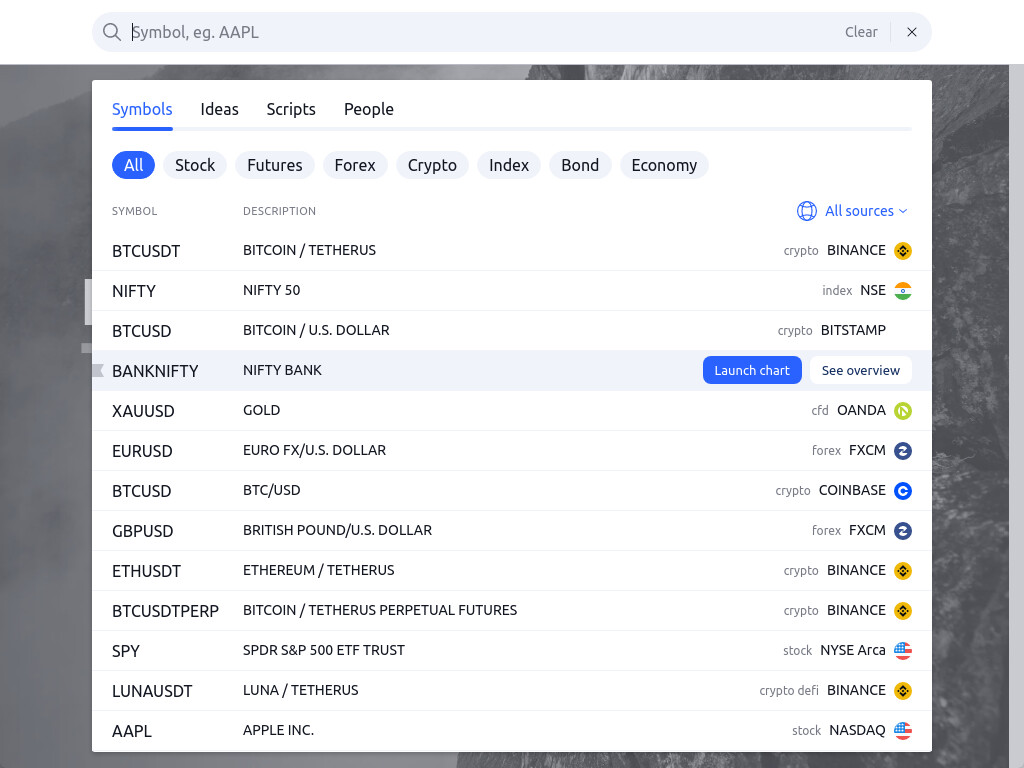Click the NYSE Arca exchange label
The height and width of the screenshot is (768, 1024).
tap(853, 650)
